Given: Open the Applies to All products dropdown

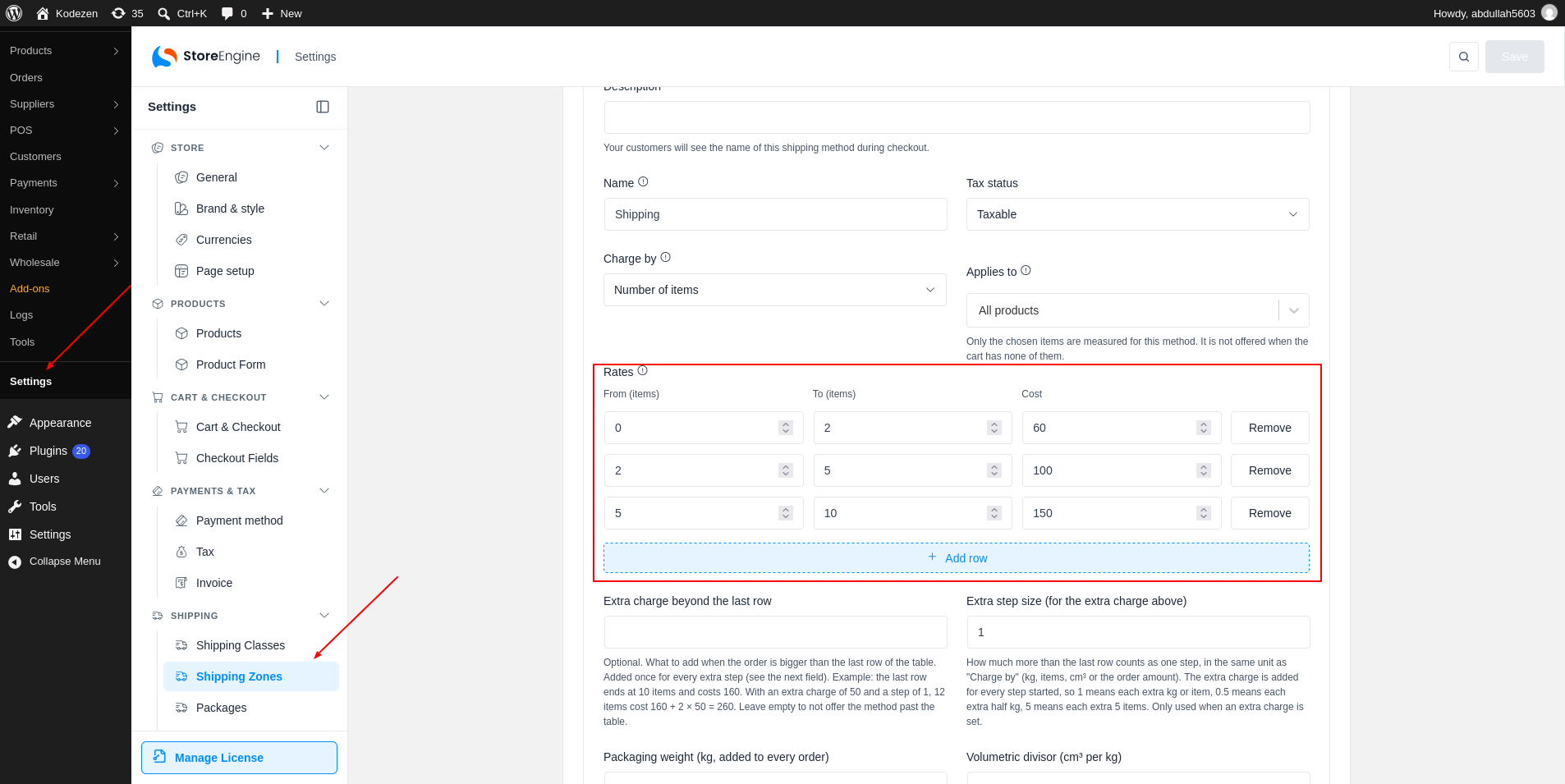Looking at the screenshot, I should click(x=1137, y=310).
